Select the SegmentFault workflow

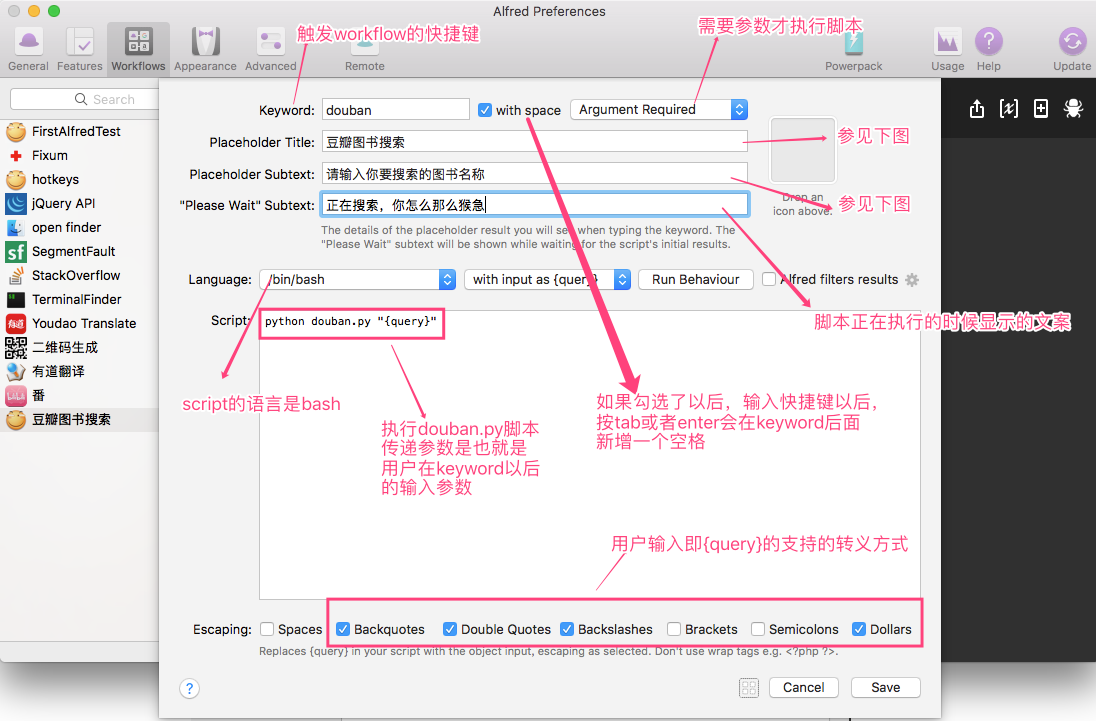pos(79,252)
